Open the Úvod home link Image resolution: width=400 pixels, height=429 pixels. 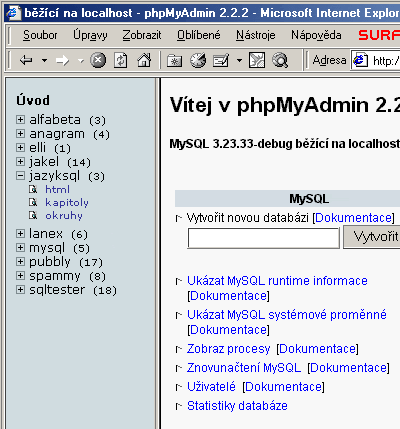click(33, 100)
